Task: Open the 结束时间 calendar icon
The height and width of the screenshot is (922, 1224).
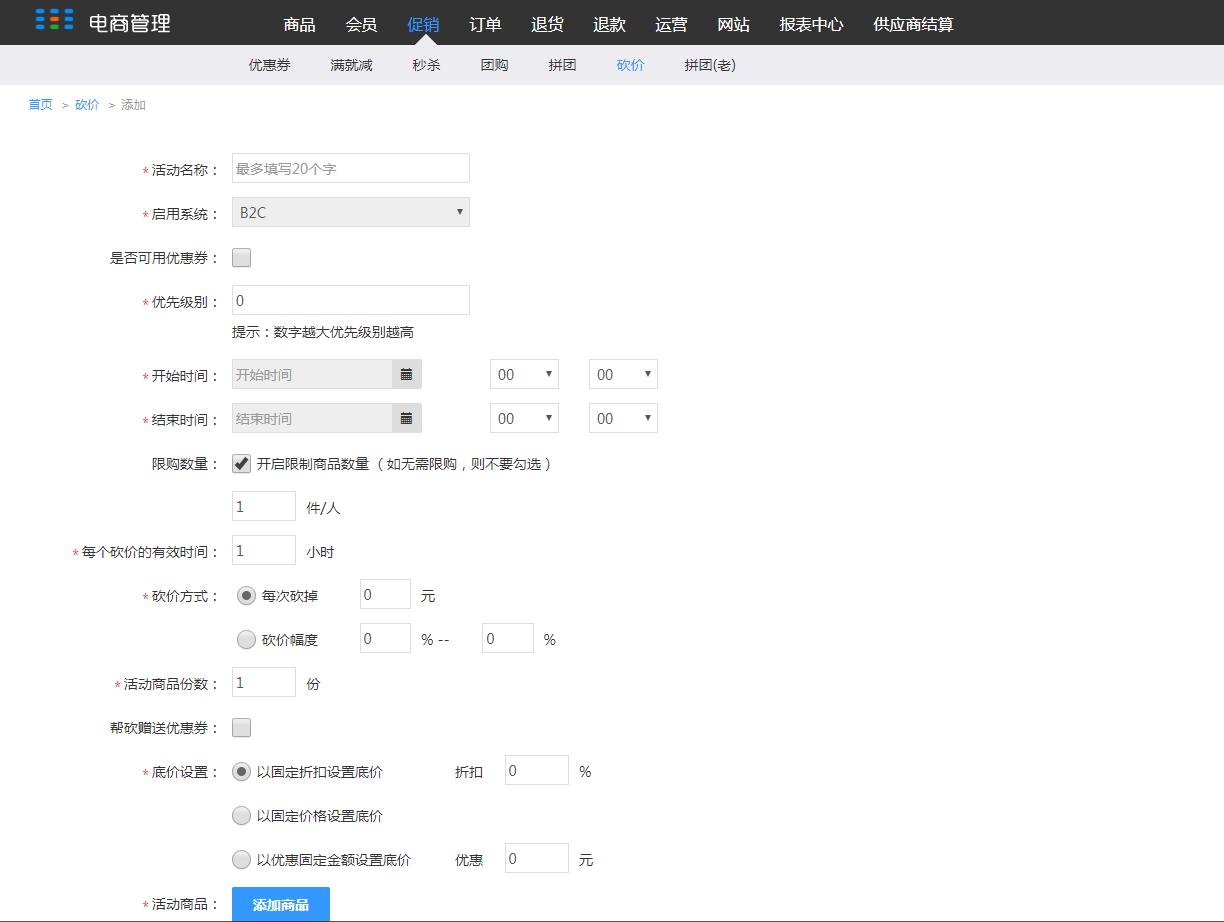Action: [x=407, y=419]
